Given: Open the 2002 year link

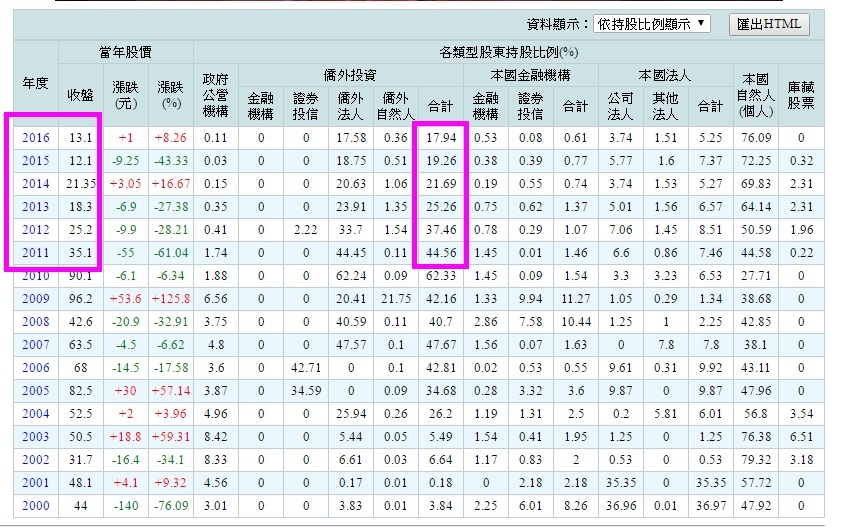Looking at the screenshot, I should pos(36,460).
